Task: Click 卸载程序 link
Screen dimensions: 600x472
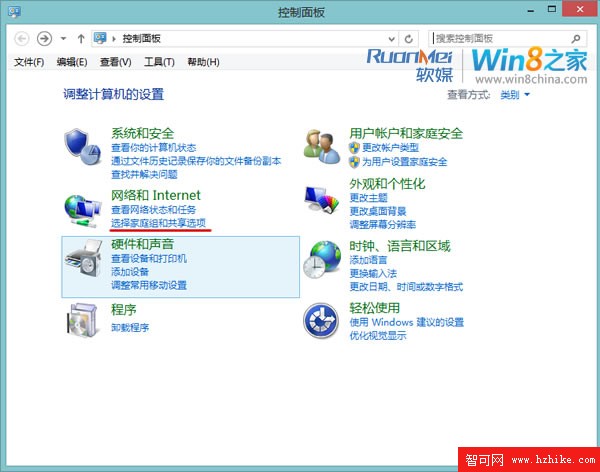Action: 130,328
